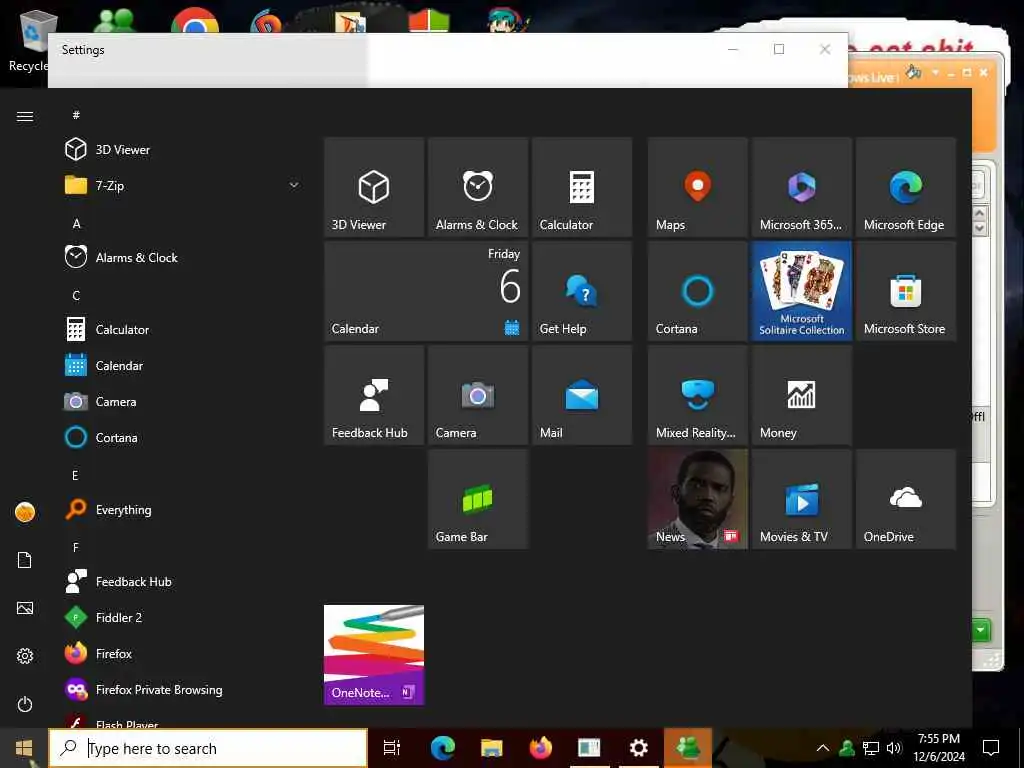Viewport: 1024px width, 768px height.
Task: Open Calculator in the app list
Action: pos(183,329)
